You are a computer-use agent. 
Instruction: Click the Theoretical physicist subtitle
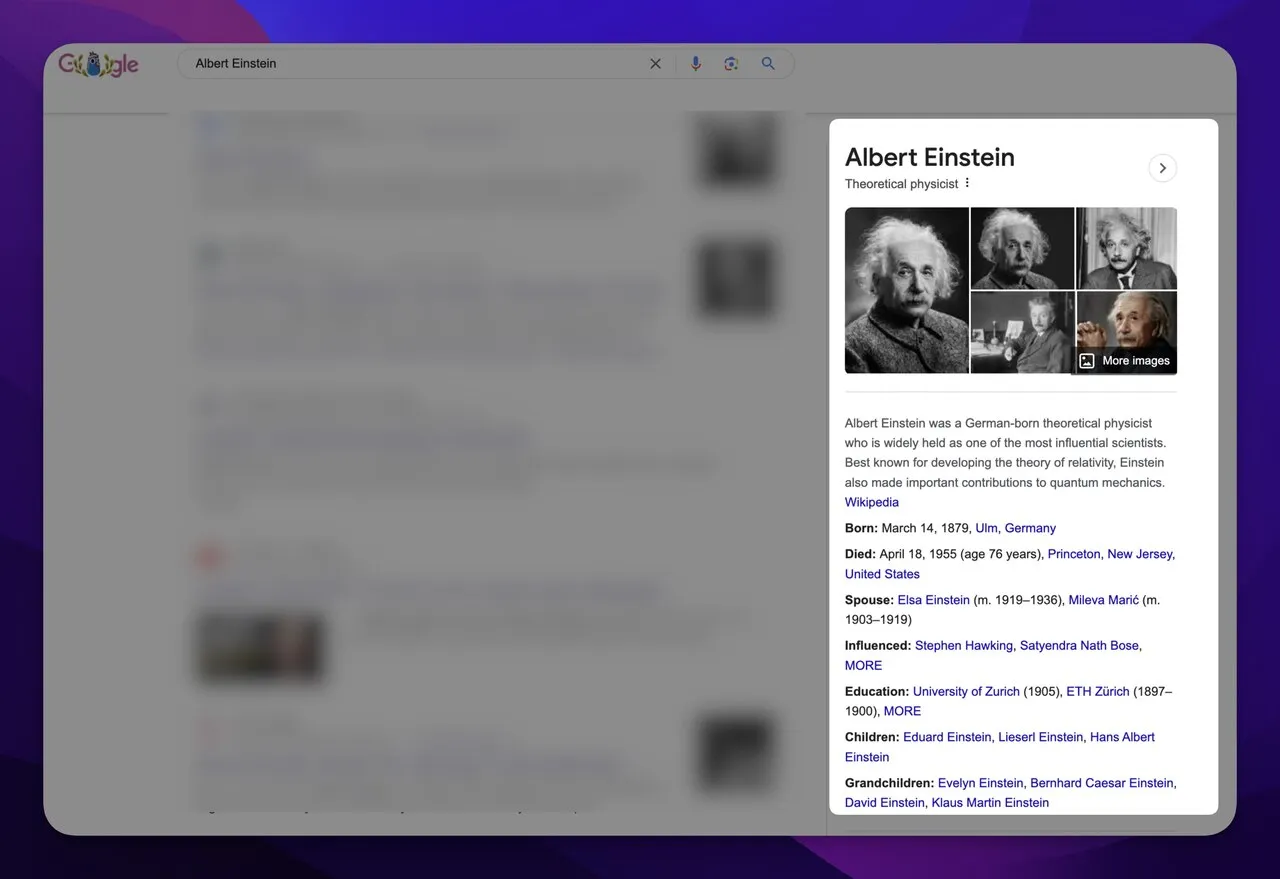901,184
